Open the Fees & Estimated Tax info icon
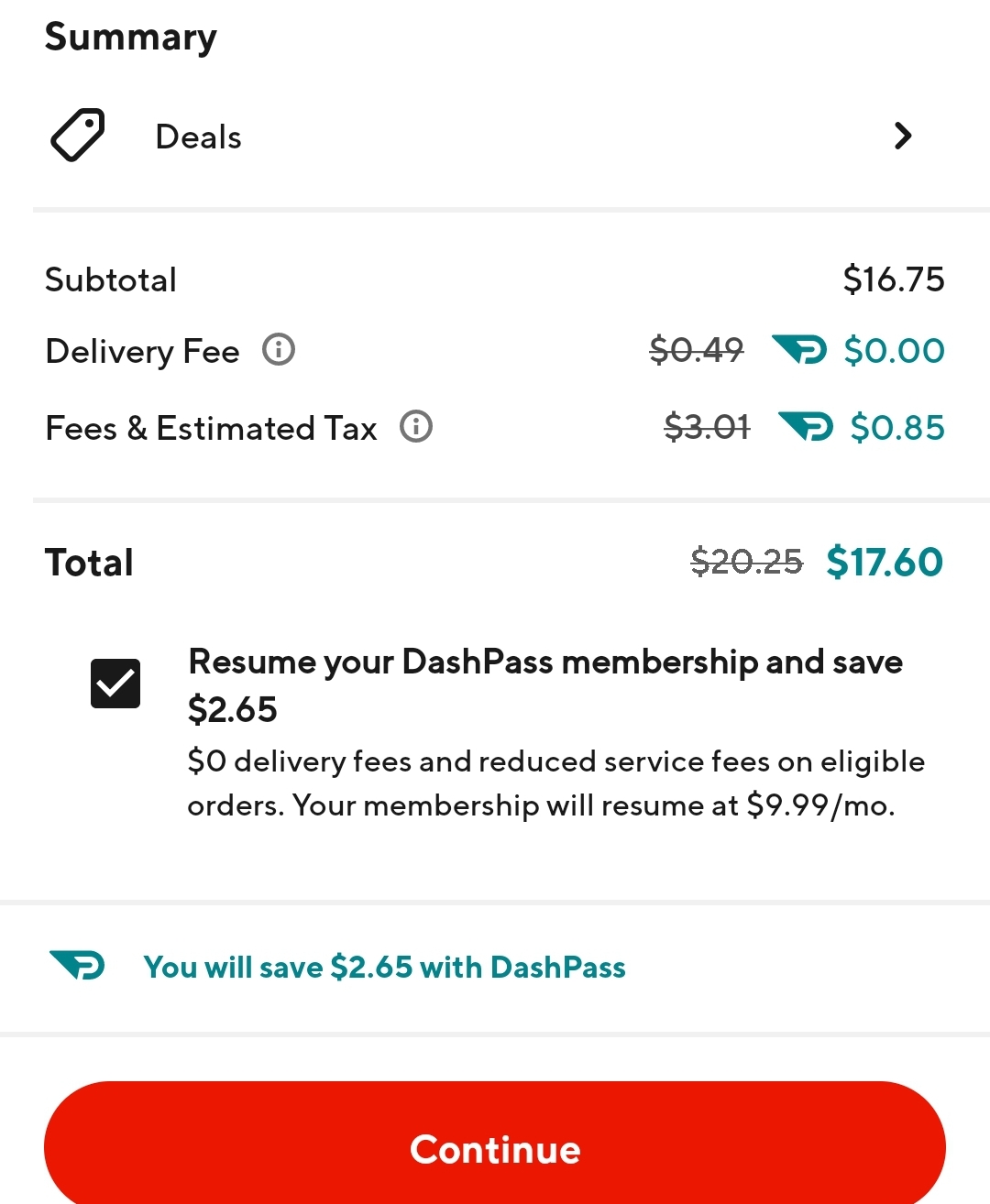Viewport: 990px width, 1204px height. pyautogui.click(x=416, y=426)
